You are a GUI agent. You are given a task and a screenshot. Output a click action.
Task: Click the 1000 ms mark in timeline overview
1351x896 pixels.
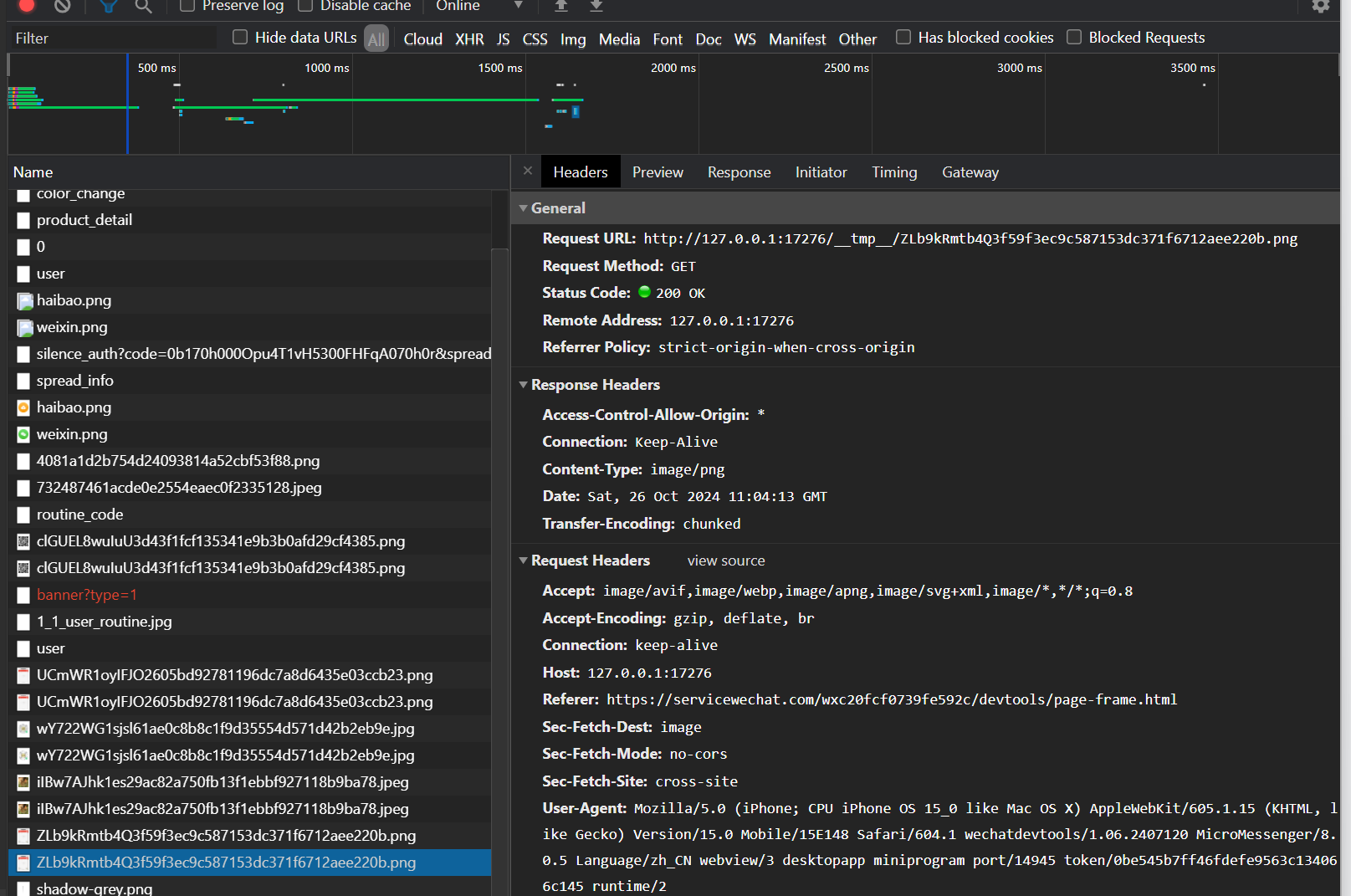(327, 68)
